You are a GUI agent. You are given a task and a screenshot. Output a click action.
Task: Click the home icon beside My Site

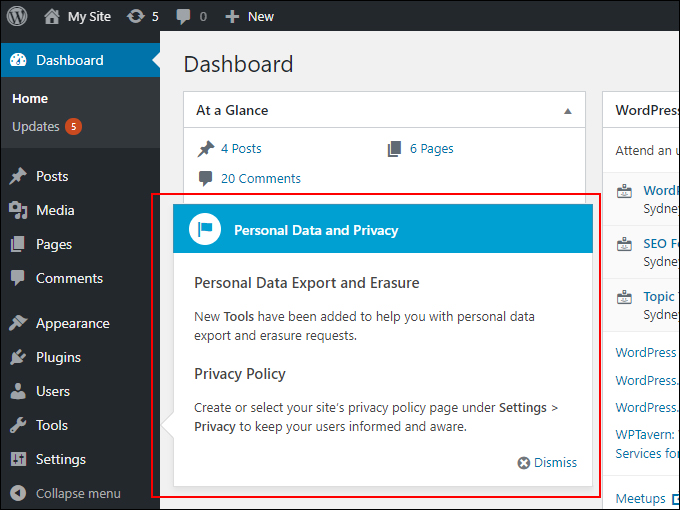pos(51,16)
